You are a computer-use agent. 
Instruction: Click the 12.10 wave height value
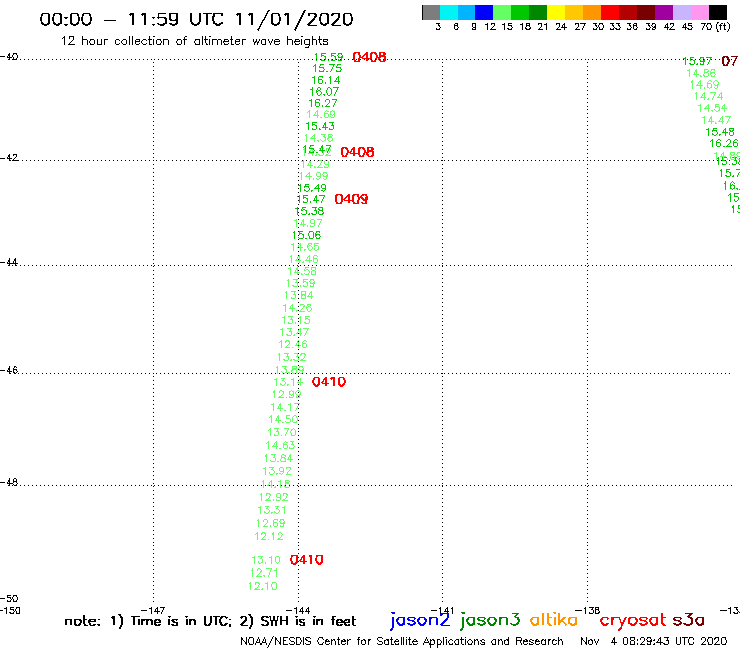tap(263, 586)
